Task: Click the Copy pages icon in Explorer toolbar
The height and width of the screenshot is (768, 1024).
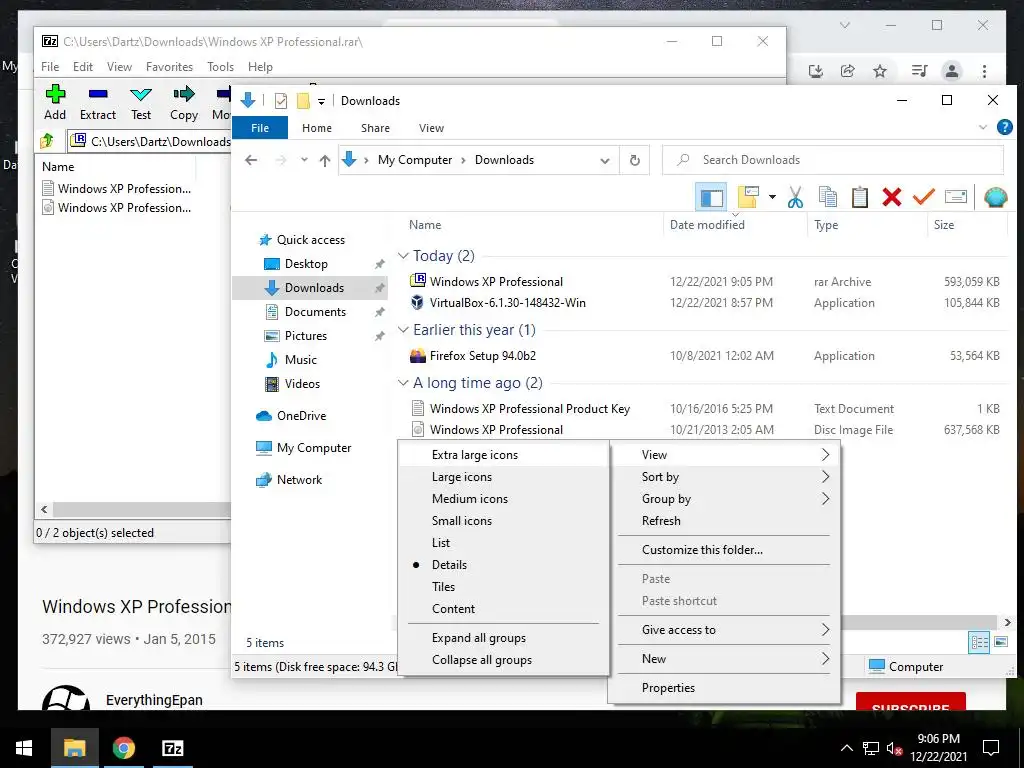Action: click(828, 197)
